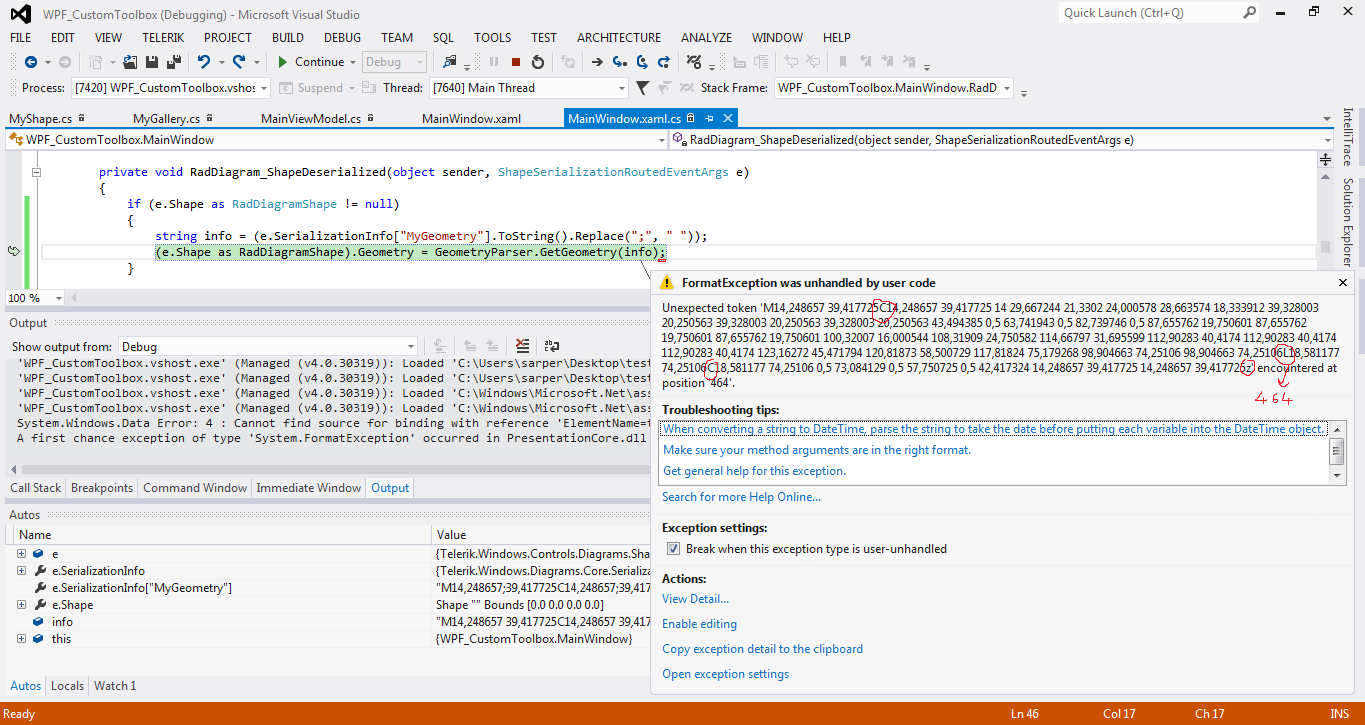Switch to the MyShape.cs tab
The image size is (1365, 725).
coord(40,119)
